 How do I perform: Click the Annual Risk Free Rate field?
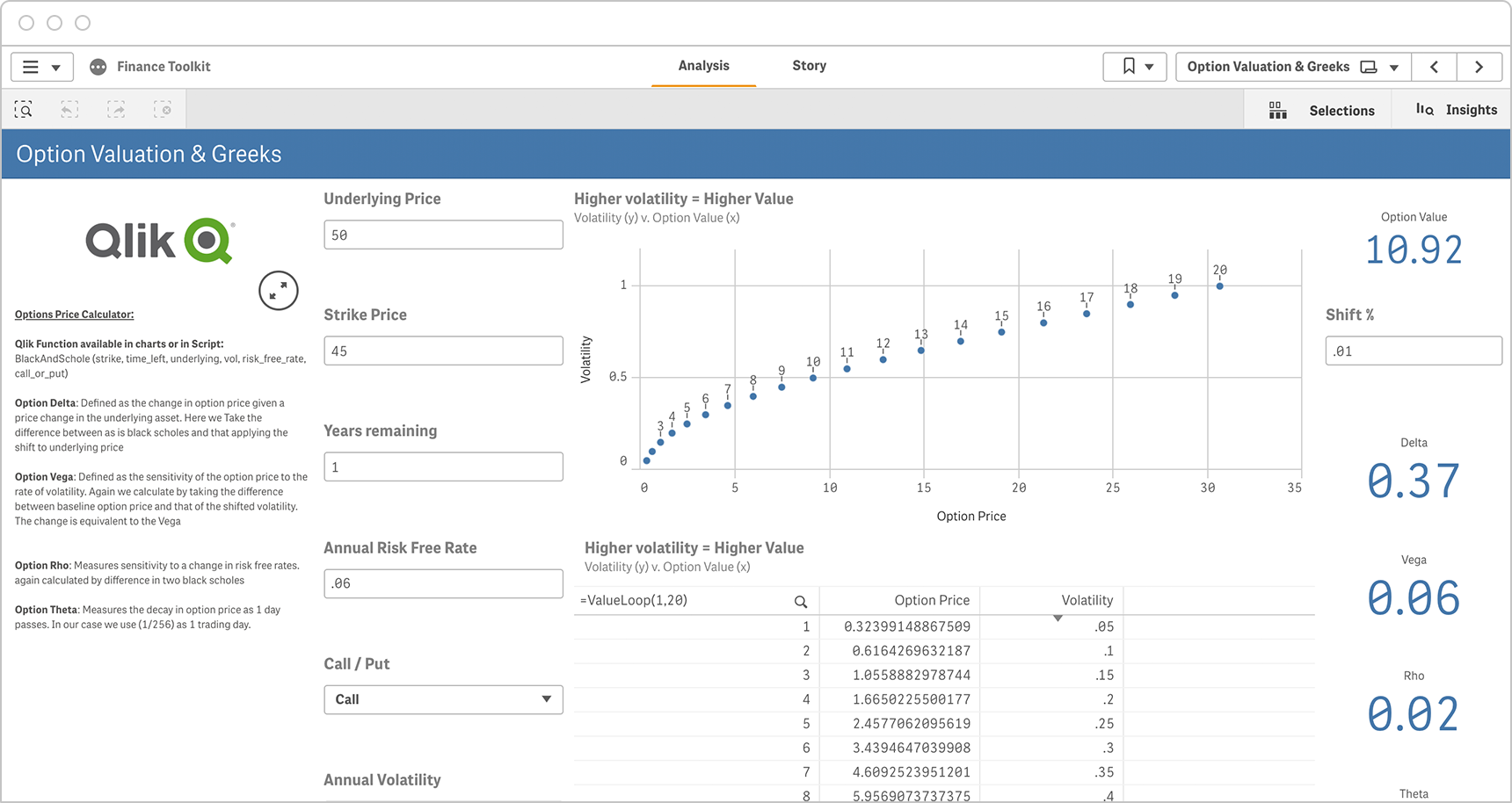click(443, 583)
